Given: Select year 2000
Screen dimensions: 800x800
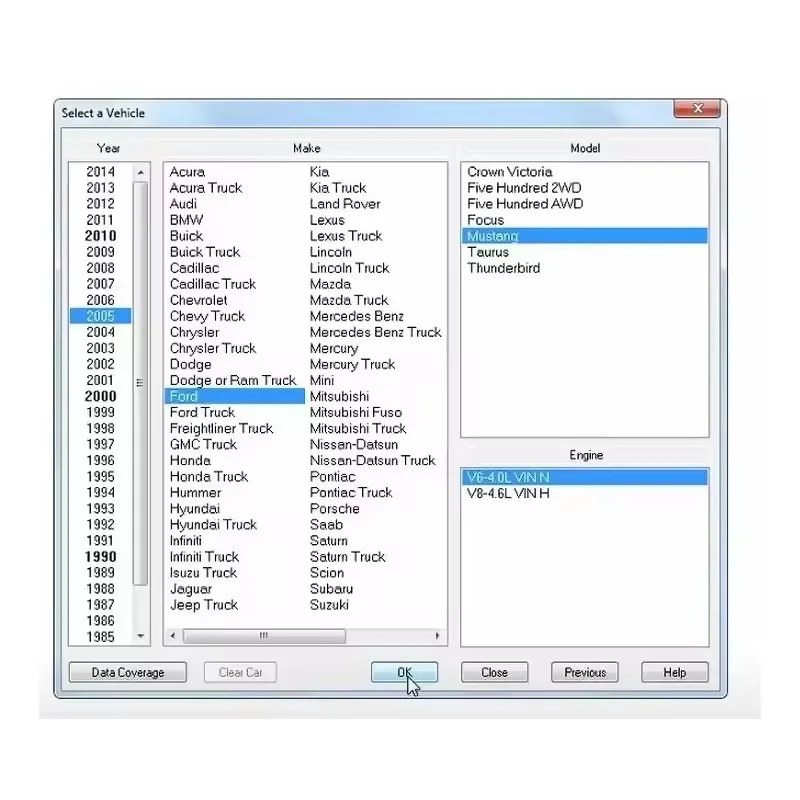Looking at the screenshot, I should click(101, 396).
